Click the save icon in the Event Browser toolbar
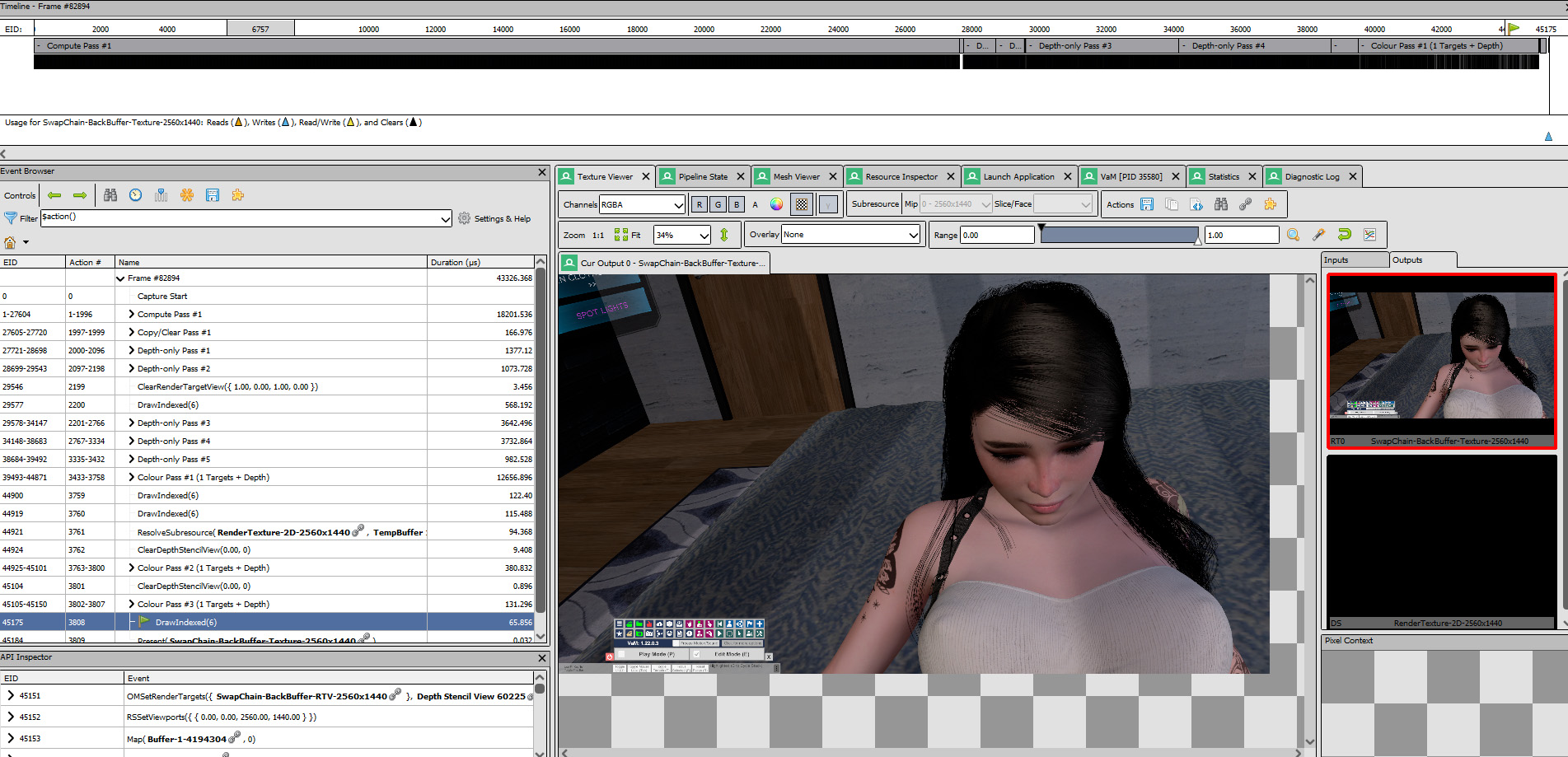 213,195
